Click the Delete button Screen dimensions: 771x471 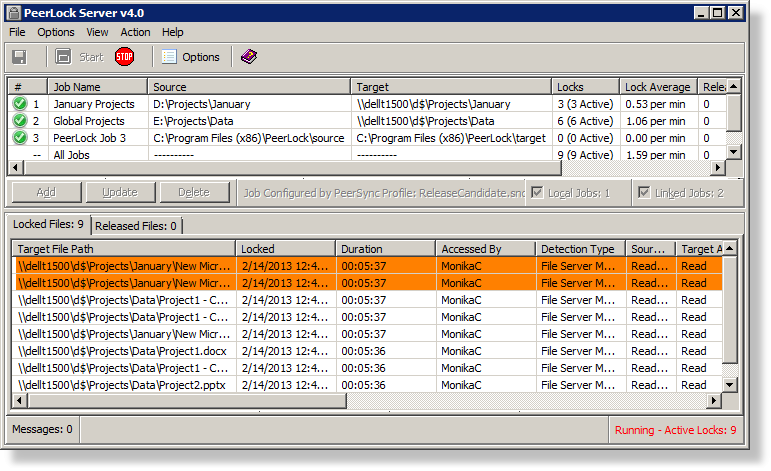coord(194,192)
